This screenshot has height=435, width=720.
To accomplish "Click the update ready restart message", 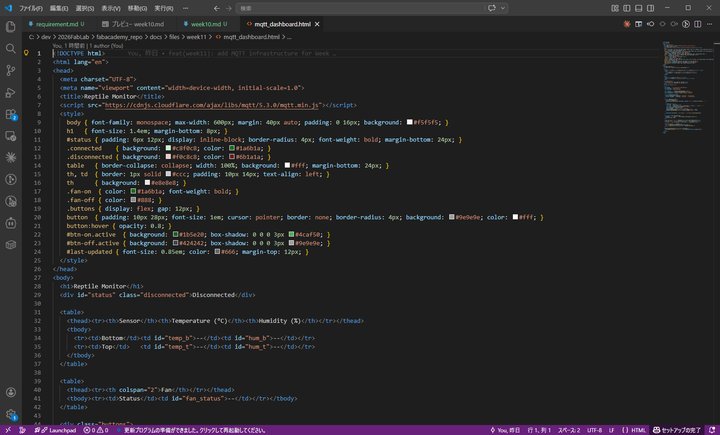I will [x=191, y=430].
